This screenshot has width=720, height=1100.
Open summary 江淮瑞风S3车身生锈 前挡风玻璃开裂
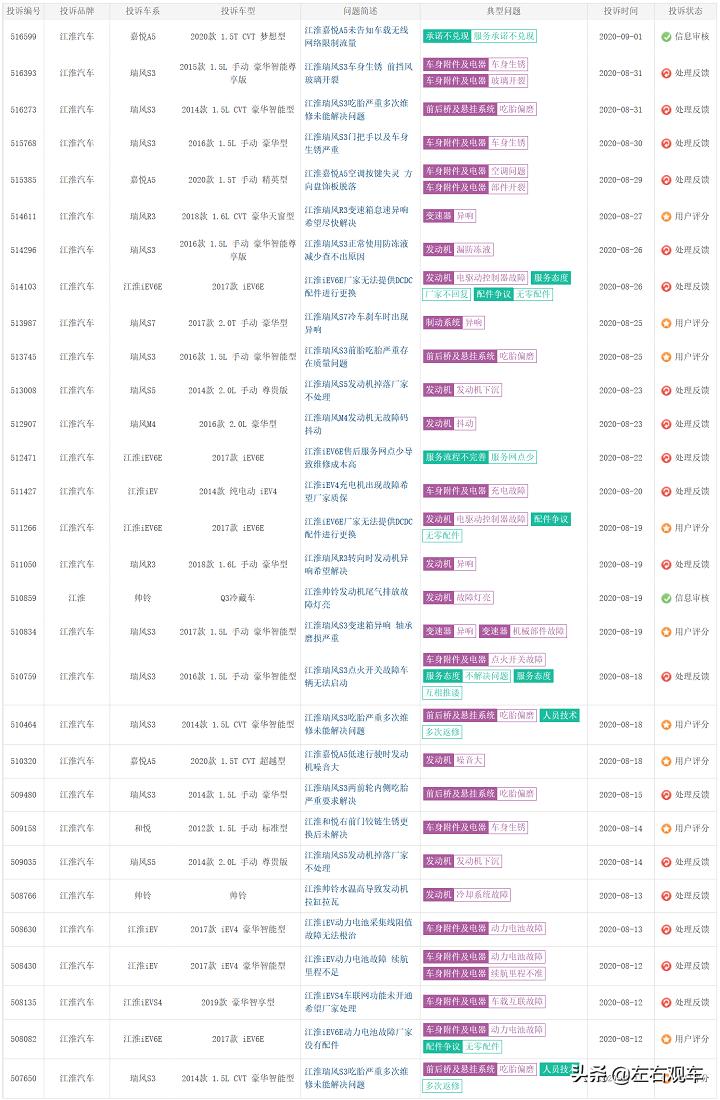point(358,73)
